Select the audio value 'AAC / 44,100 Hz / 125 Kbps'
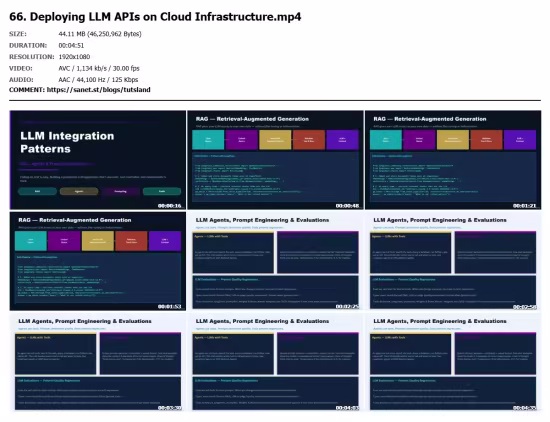The height and width of the screenshot is (422, 550). pyautogui.click(x=98, y=80)
